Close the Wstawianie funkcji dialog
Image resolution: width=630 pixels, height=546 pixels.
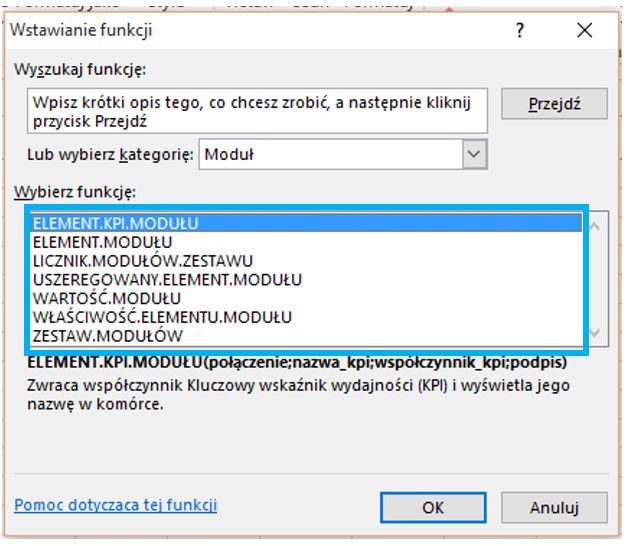click(x=585, y=31)
